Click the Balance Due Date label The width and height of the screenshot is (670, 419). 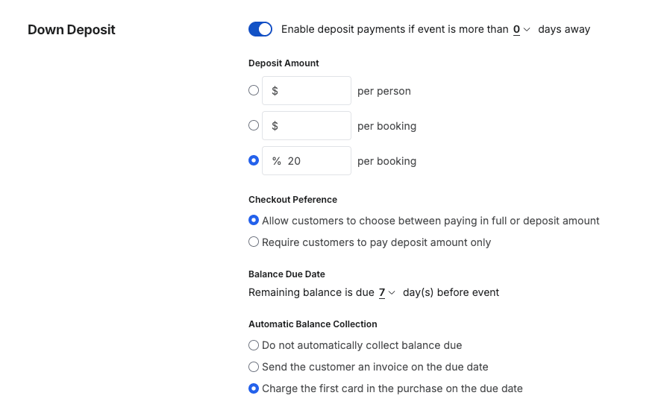(x=286, y=274)
